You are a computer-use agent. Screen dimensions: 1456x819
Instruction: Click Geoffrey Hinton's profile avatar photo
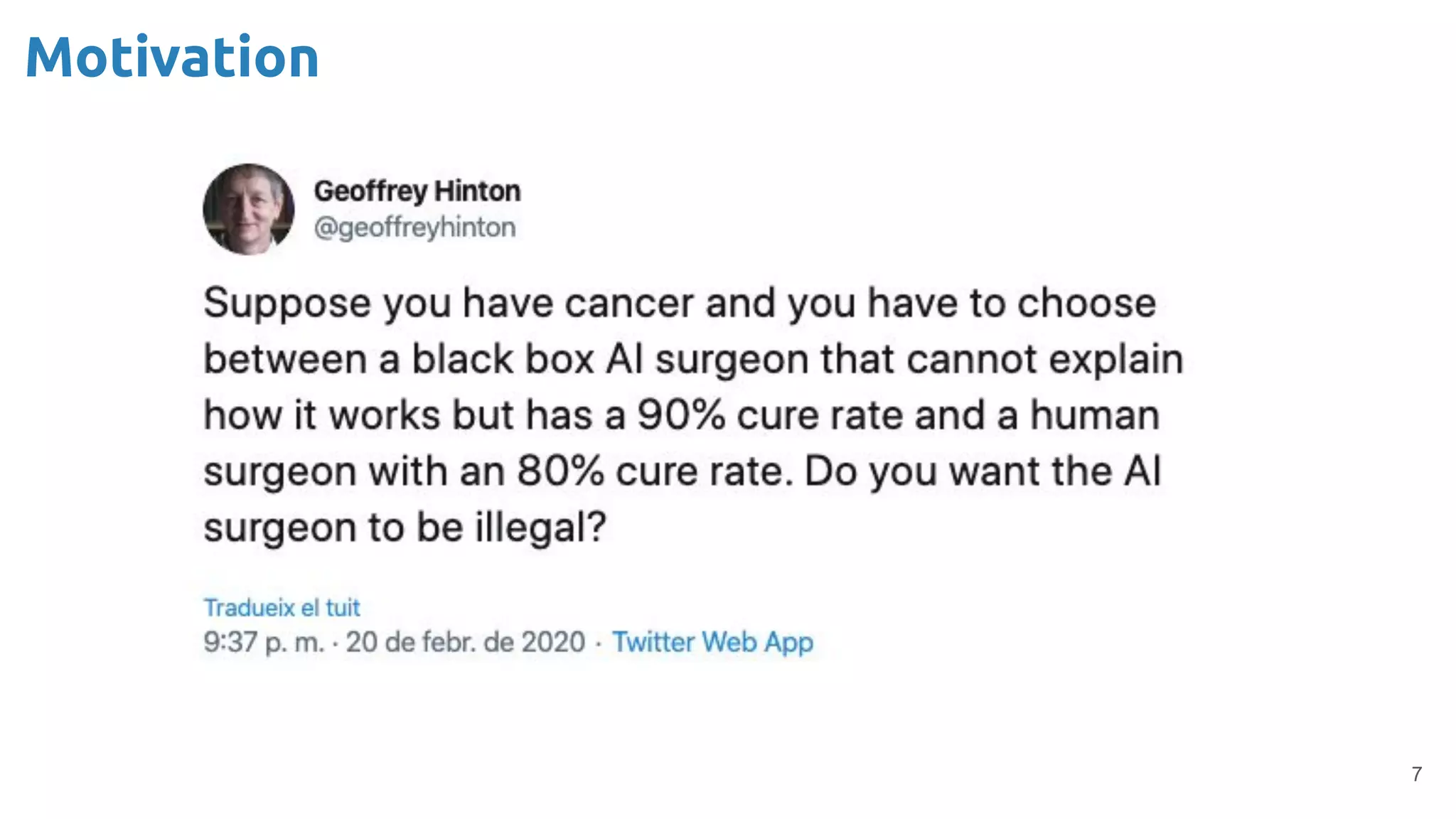(248, 209)
